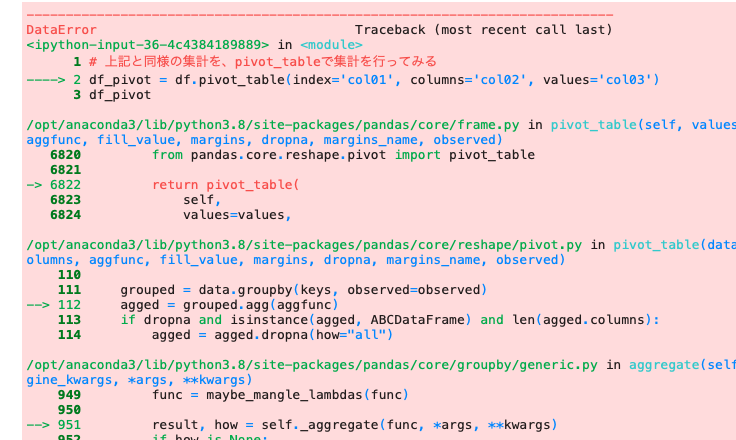Image resolution: width=736 pixels, height=440 pixels.
Task: Click the df_pivot statement on line 3
Action: pos(120,95)
